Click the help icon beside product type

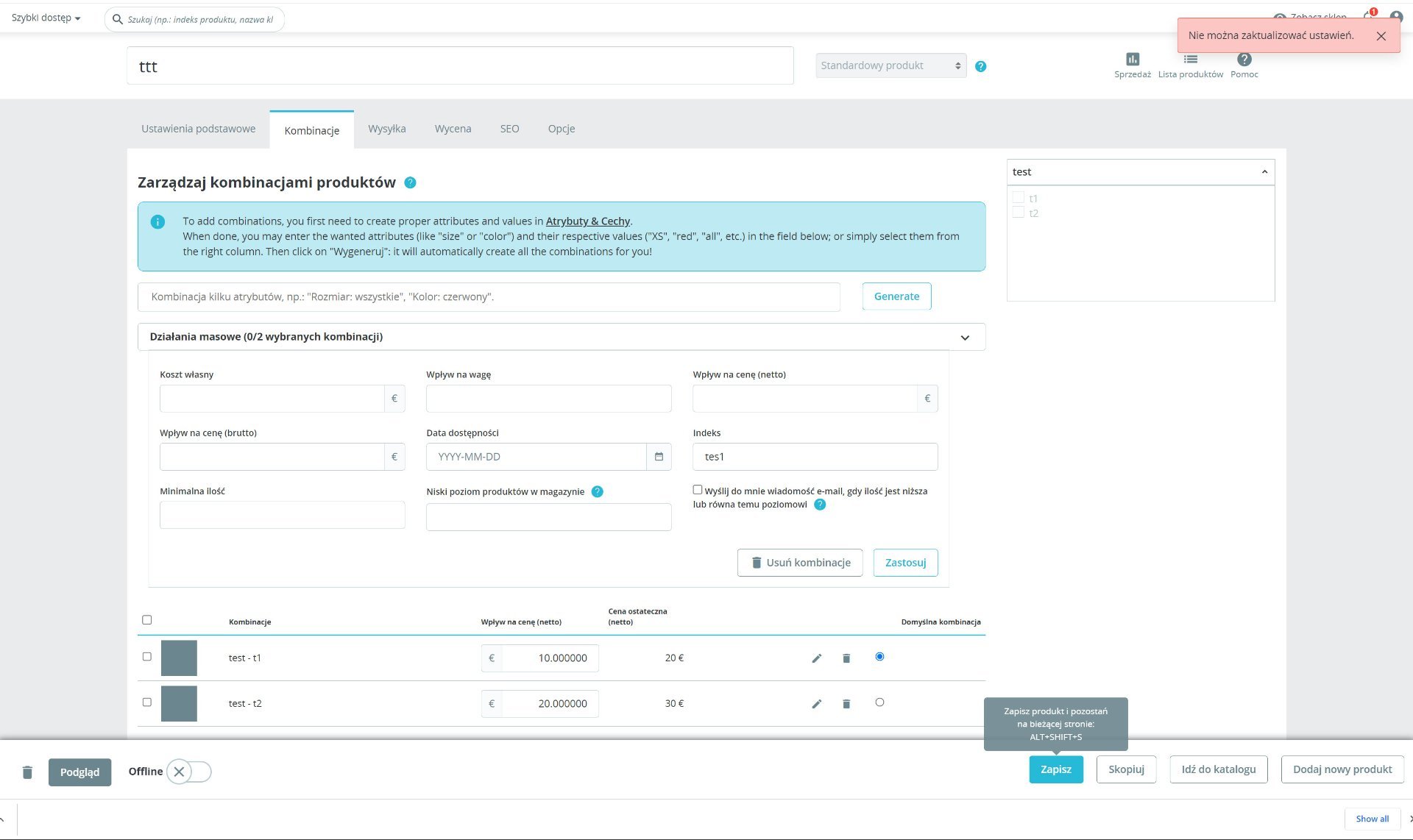coord(980,66)
